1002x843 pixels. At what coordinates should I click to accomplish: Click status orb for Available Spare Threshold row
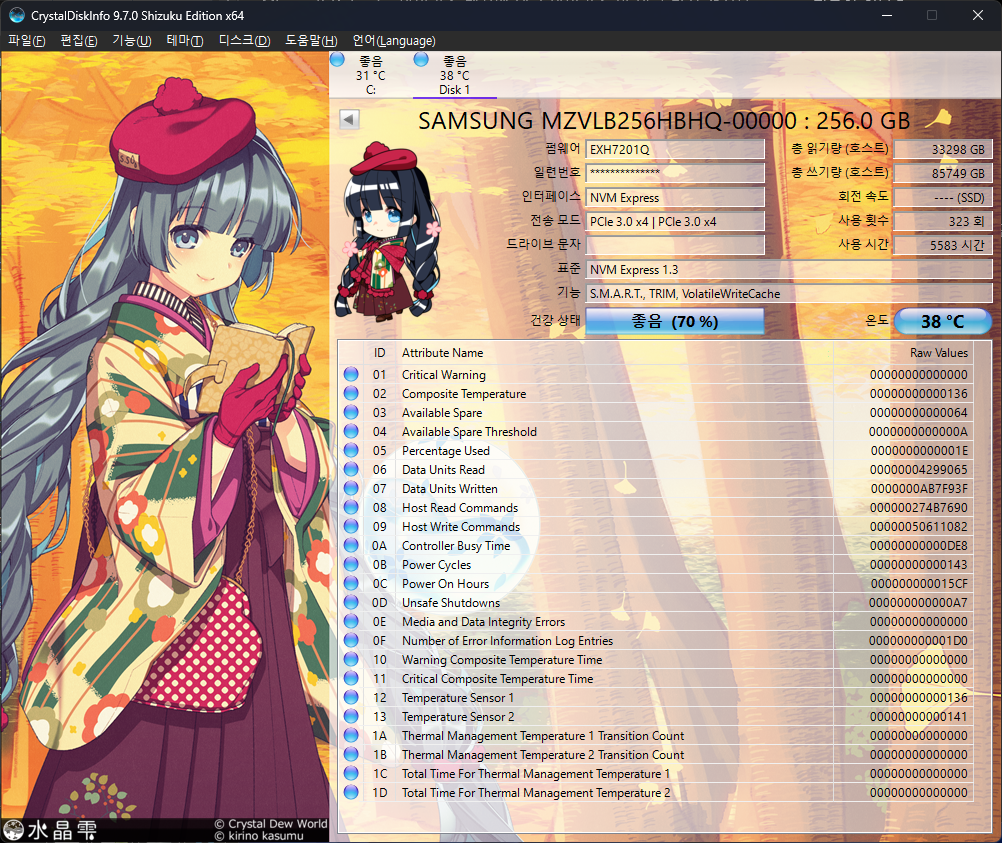351,431
